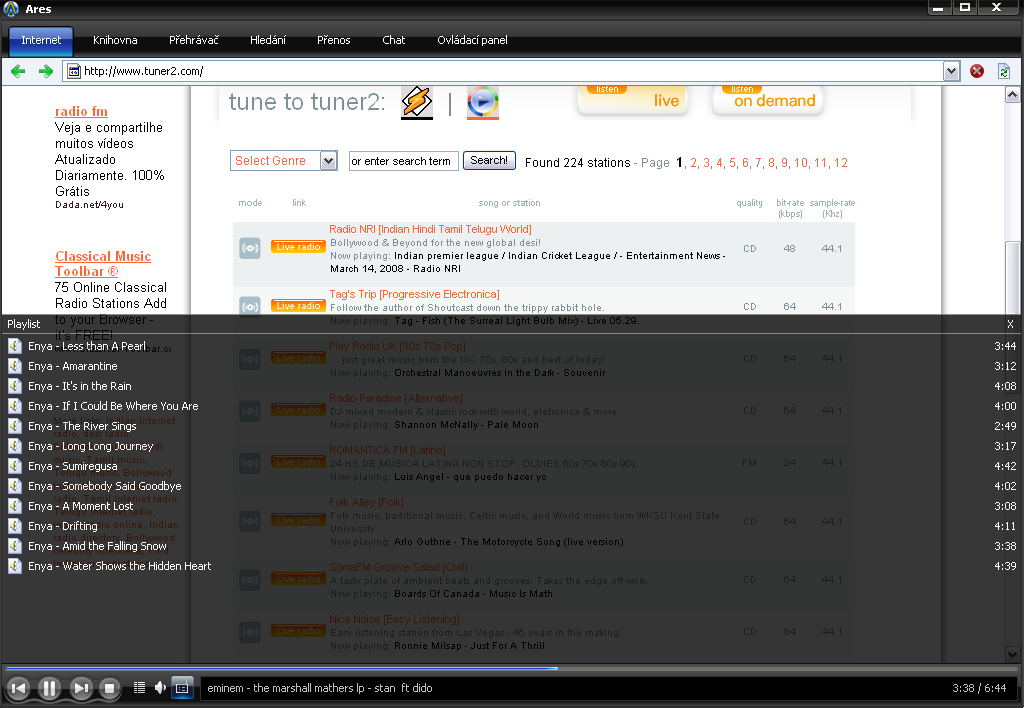
Task: Select Enya - Long Long Journey track
Action: (90, 446)
